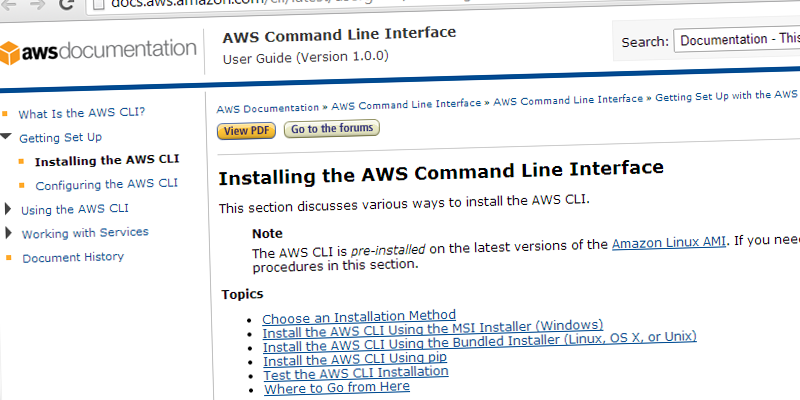Expand the Using the AWS CLI section
The width and height of the screenshot is (800, 400).
(8, 209)
